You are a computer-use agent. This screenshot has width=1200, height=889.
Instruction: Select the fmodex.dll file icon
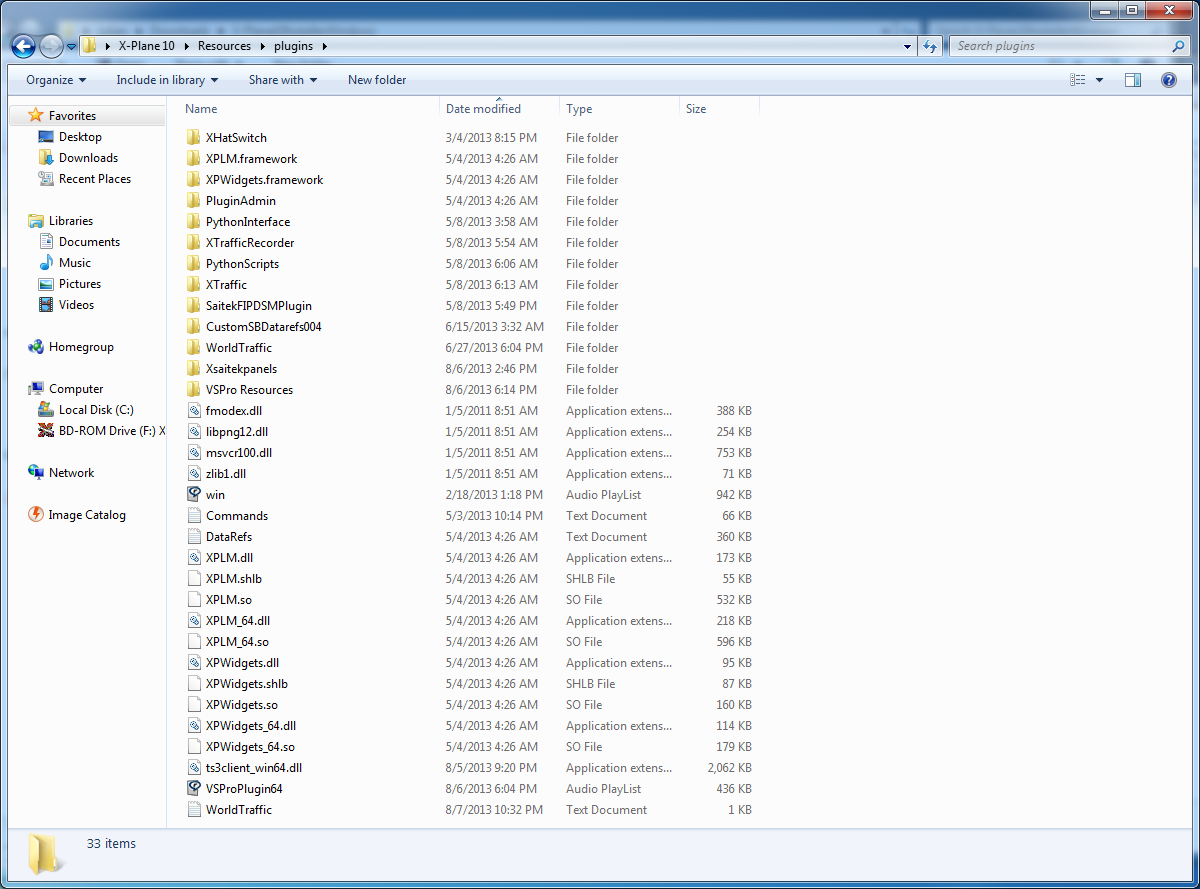point(194,411)
